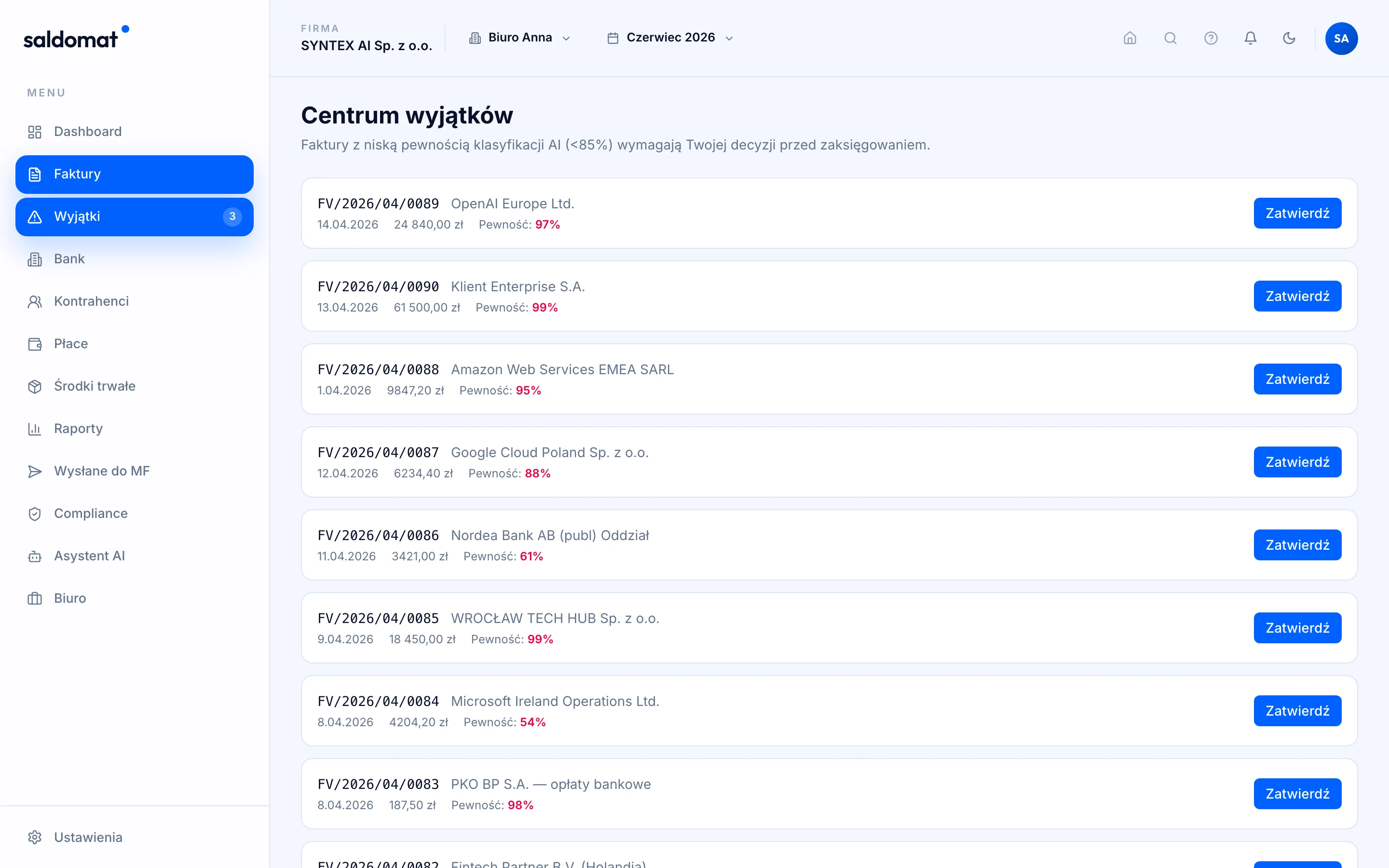The width and height of the screenshot is (1389, 868).
Task: Click the Centrum wyjątków heading
Action: (x=407, y=115)
